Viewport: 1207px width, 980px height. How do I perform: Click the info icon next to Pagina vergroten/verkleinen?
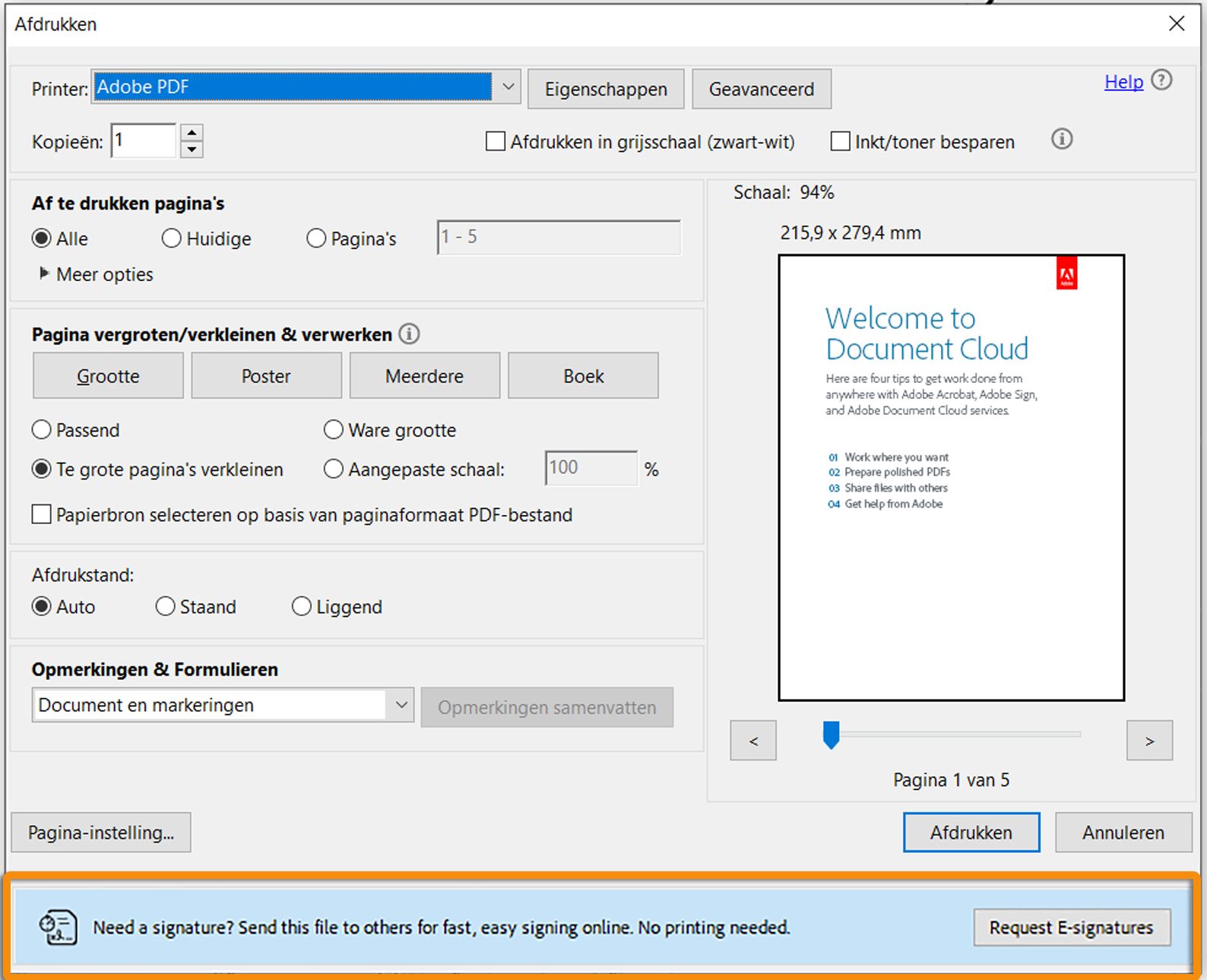[409, 334]
